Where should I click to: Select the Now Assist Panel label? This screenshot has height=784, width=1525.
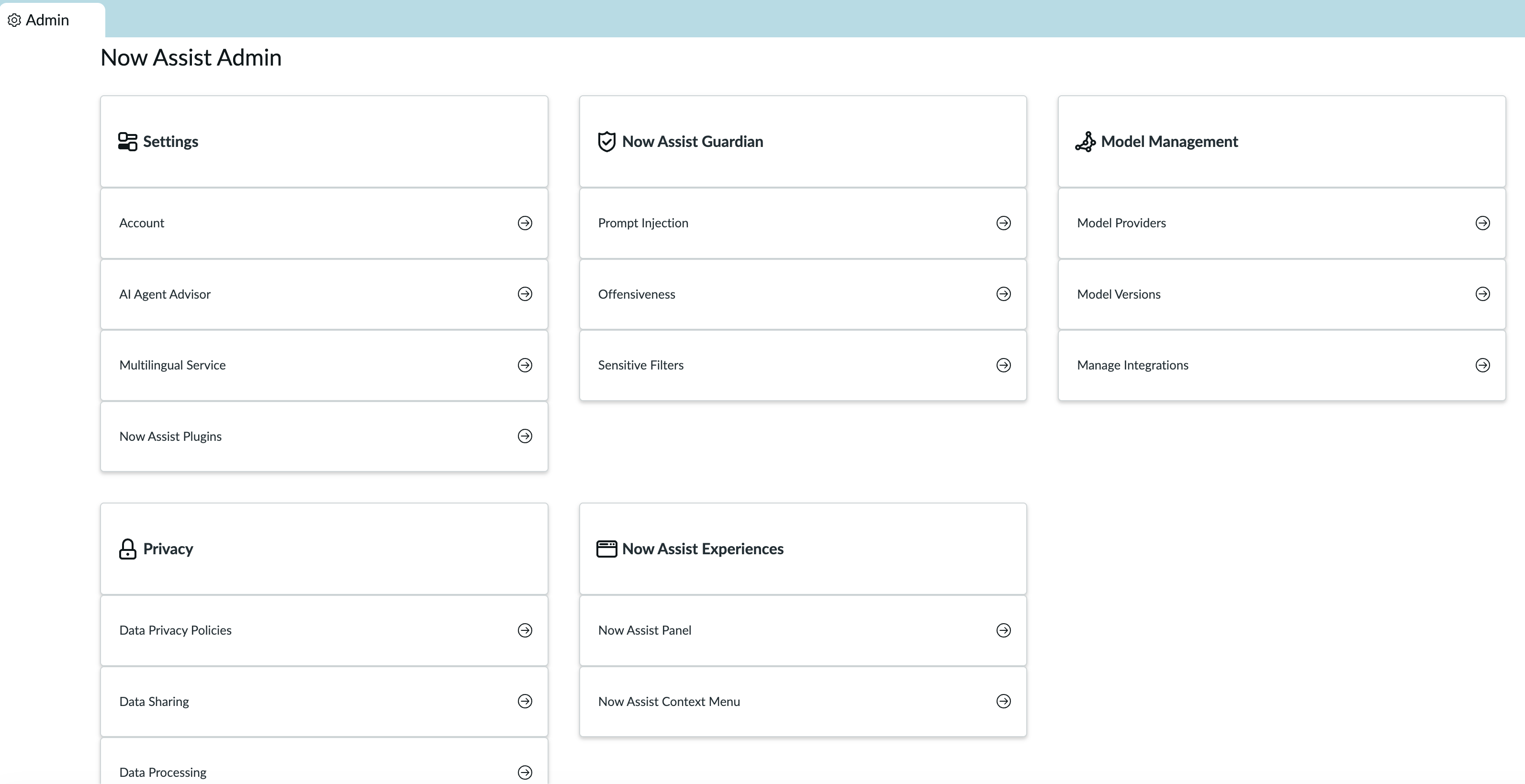tap(645, 631)
